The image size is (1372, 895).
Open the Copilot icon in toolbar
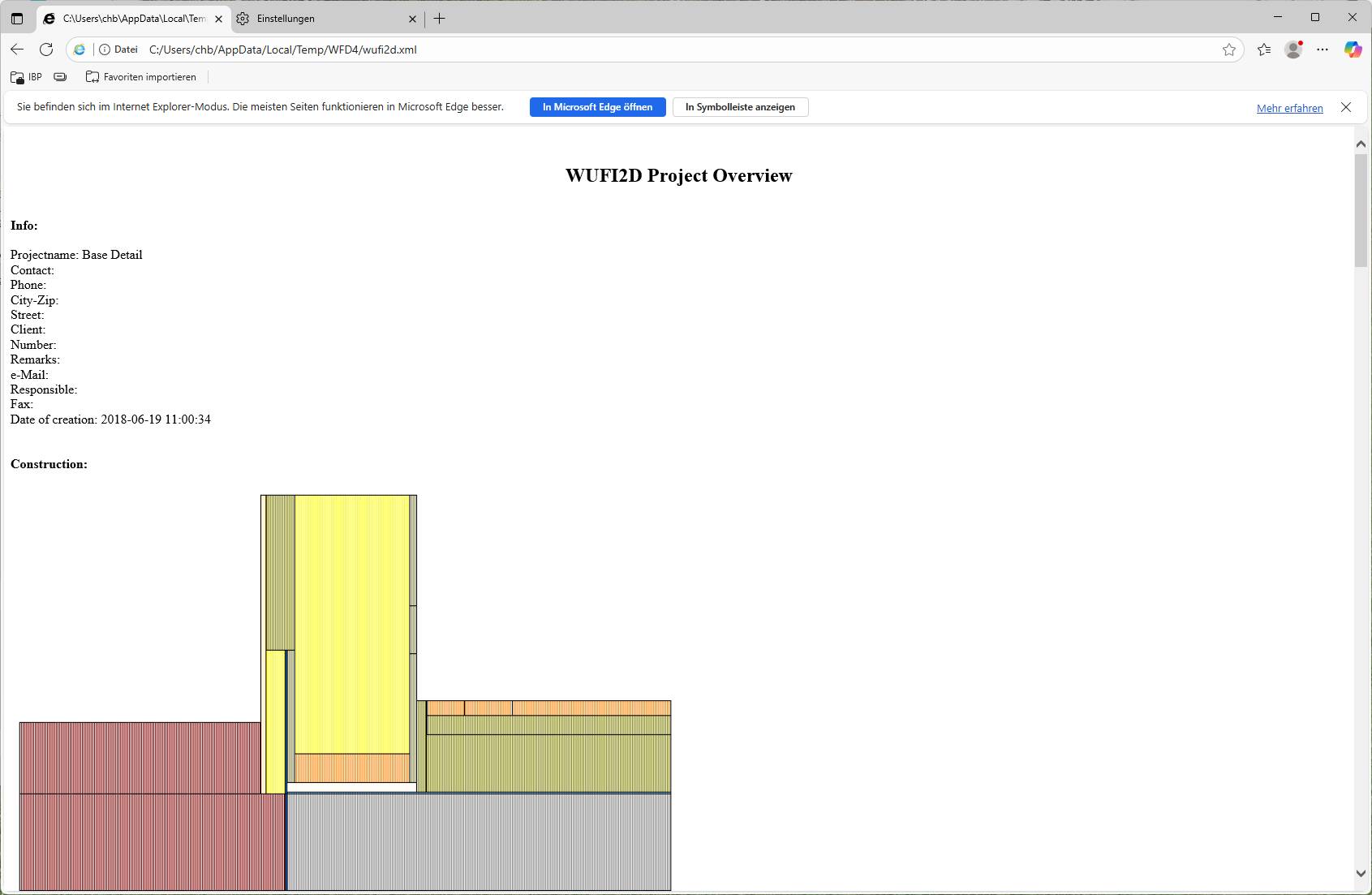1353,49
